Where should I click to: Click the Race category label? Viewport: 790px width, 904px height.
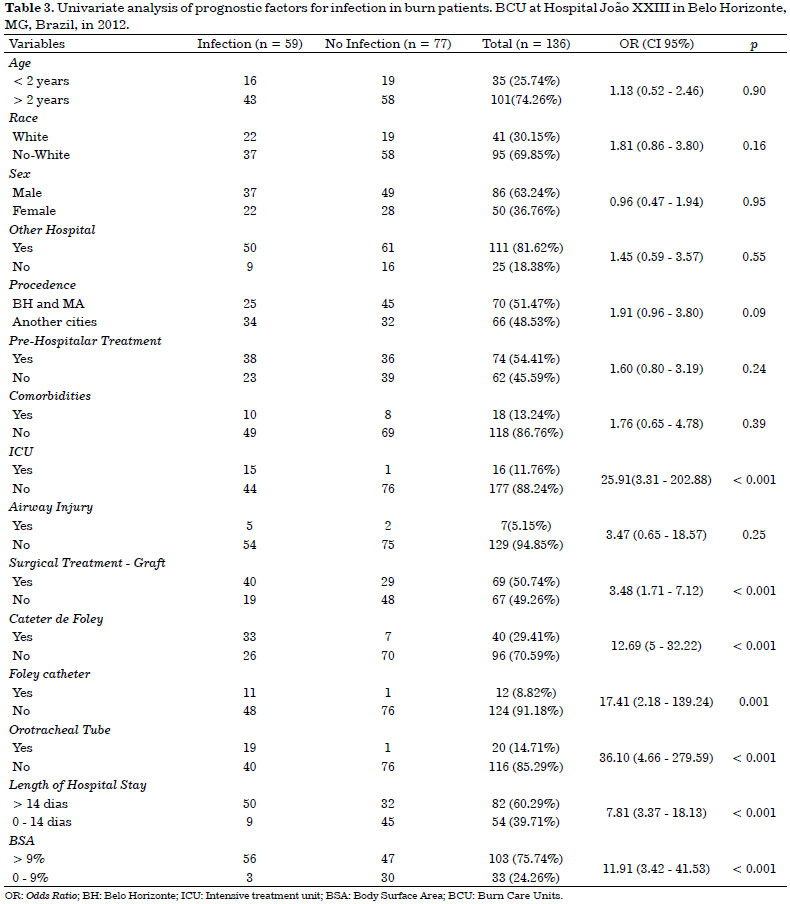point(23,118)
